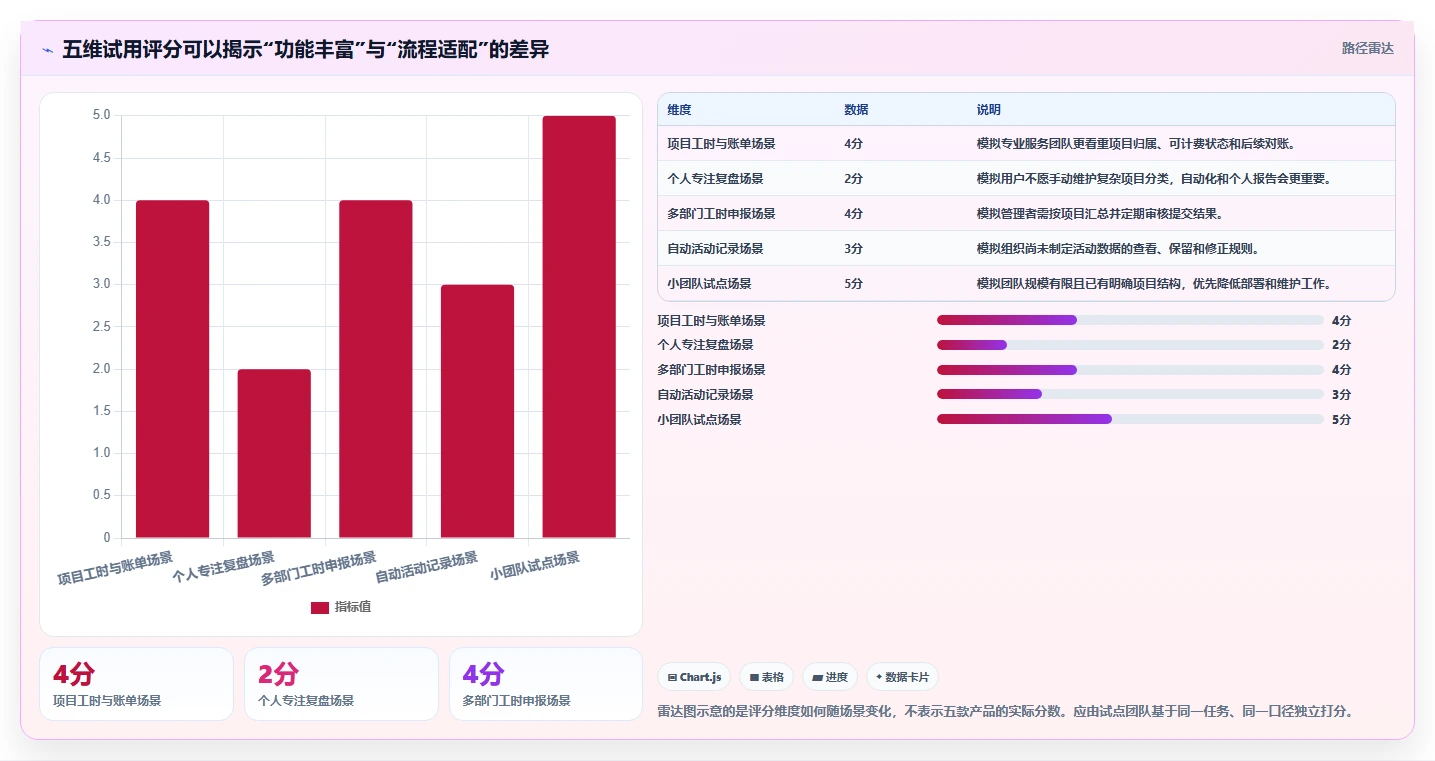Click the 个人专注复盘场景 chart axis label
Viewport: 1435px width, 761px height.
[223, 566]
